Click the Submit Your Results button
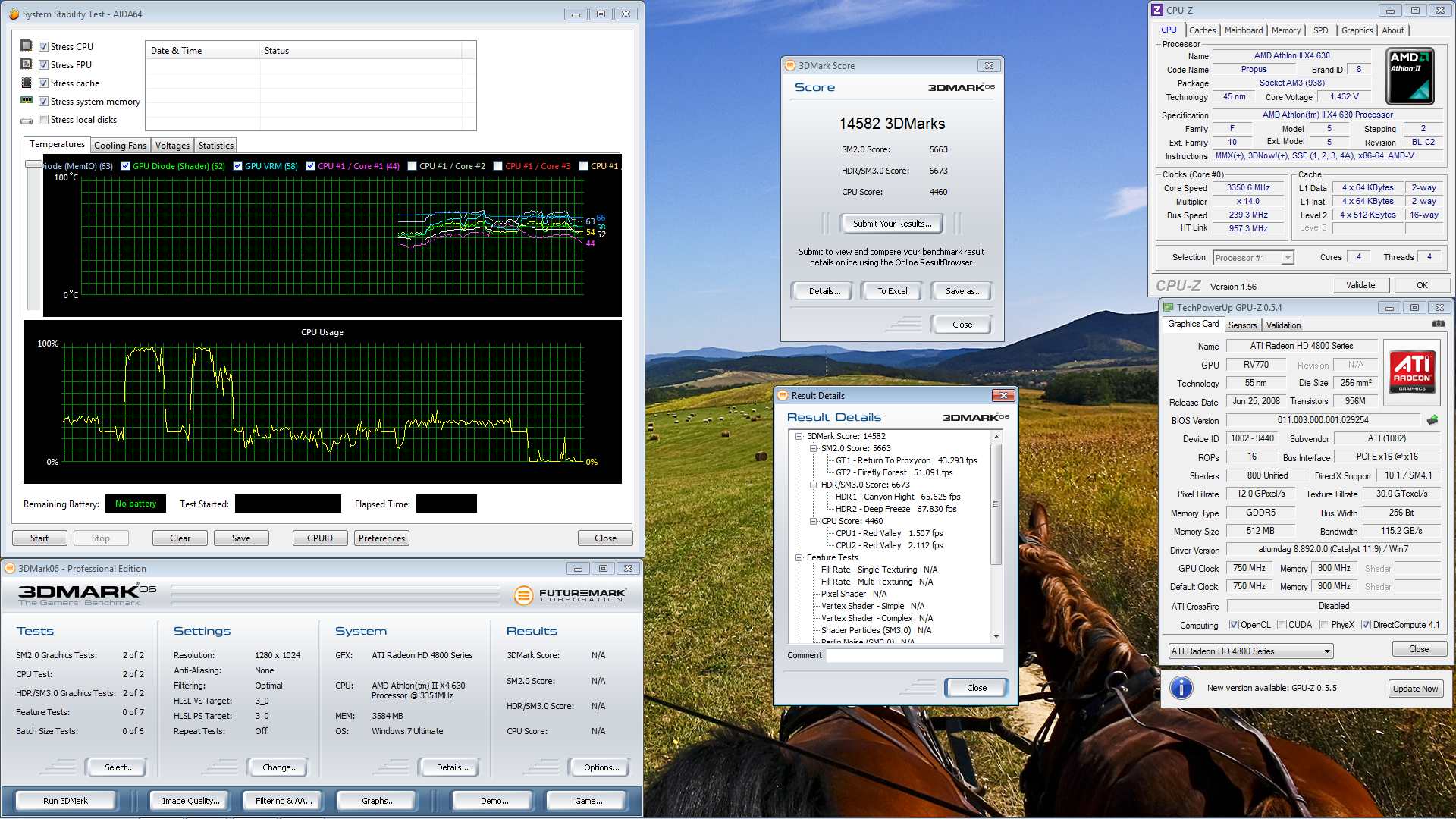The width and height of the screenshot is (1456, 819). point(891,224)
